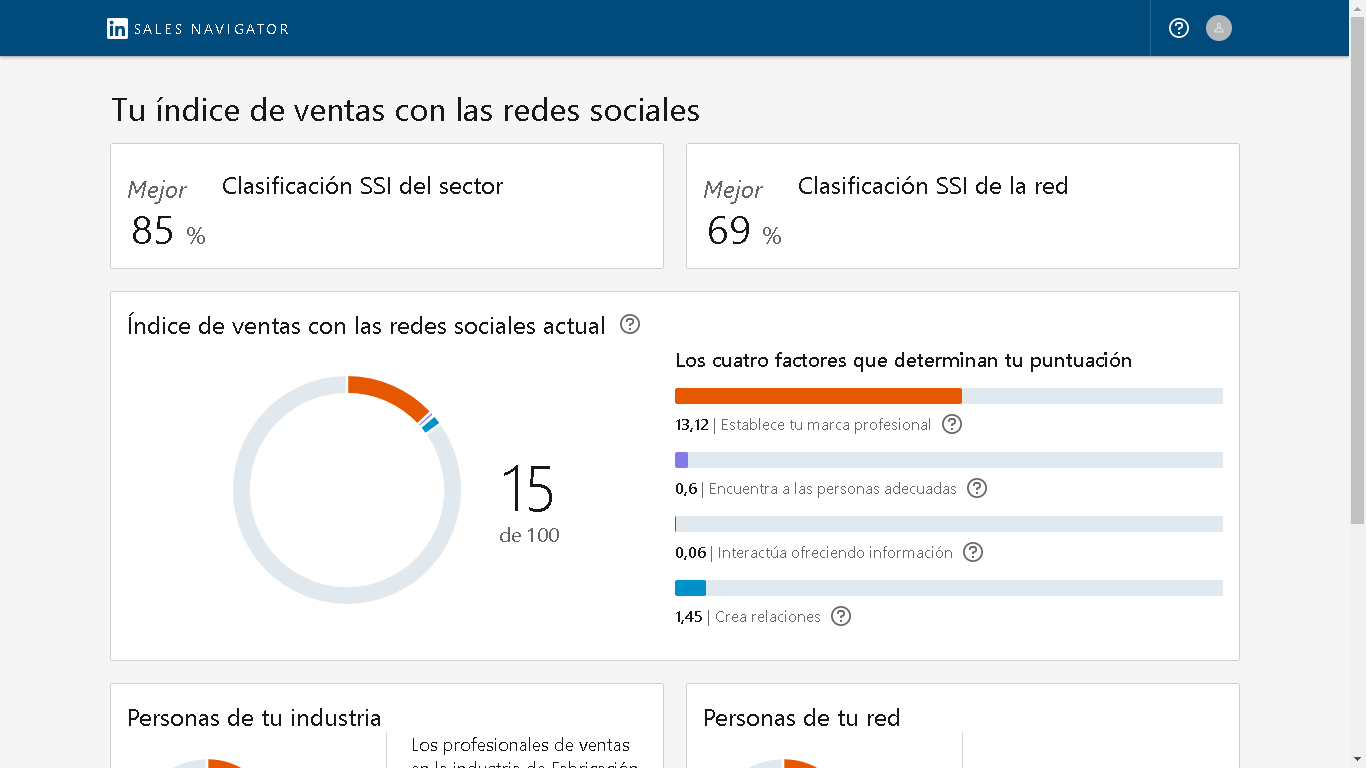Click the purple Encuentra a las personas bar
Viewport: 1366px width, 768px height.
(681, 460)
